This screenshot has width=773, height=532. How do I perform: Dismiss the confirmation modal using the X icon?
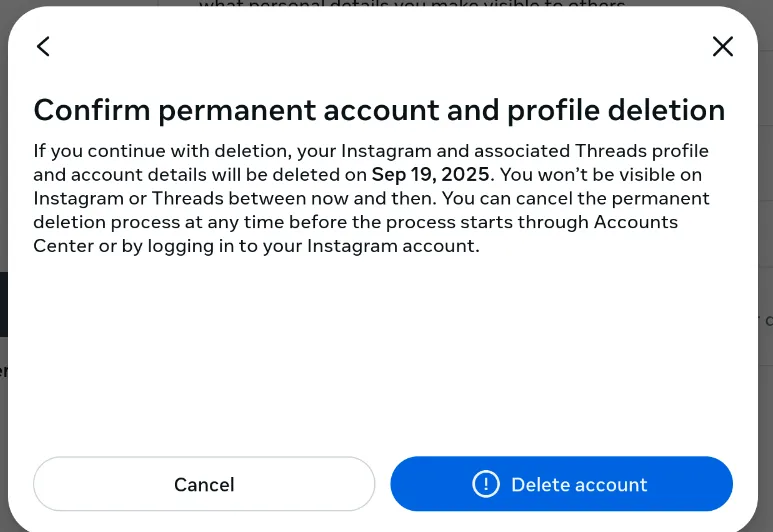click(x=723, y=46)
